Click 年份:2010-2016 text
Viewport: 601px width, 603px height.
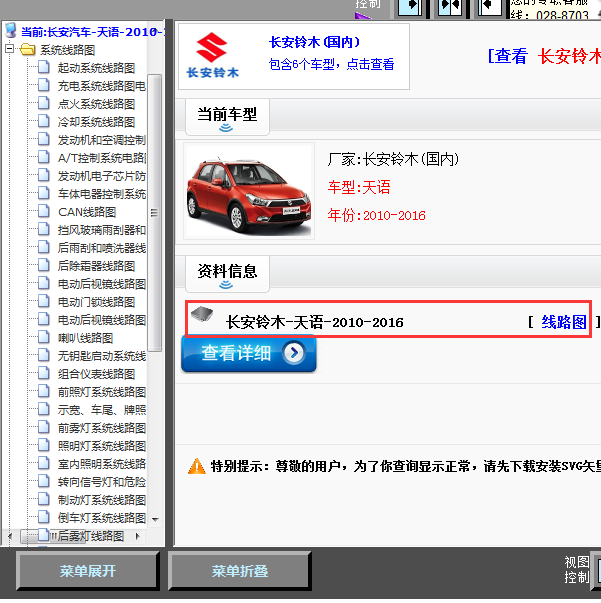pos(376,215)
